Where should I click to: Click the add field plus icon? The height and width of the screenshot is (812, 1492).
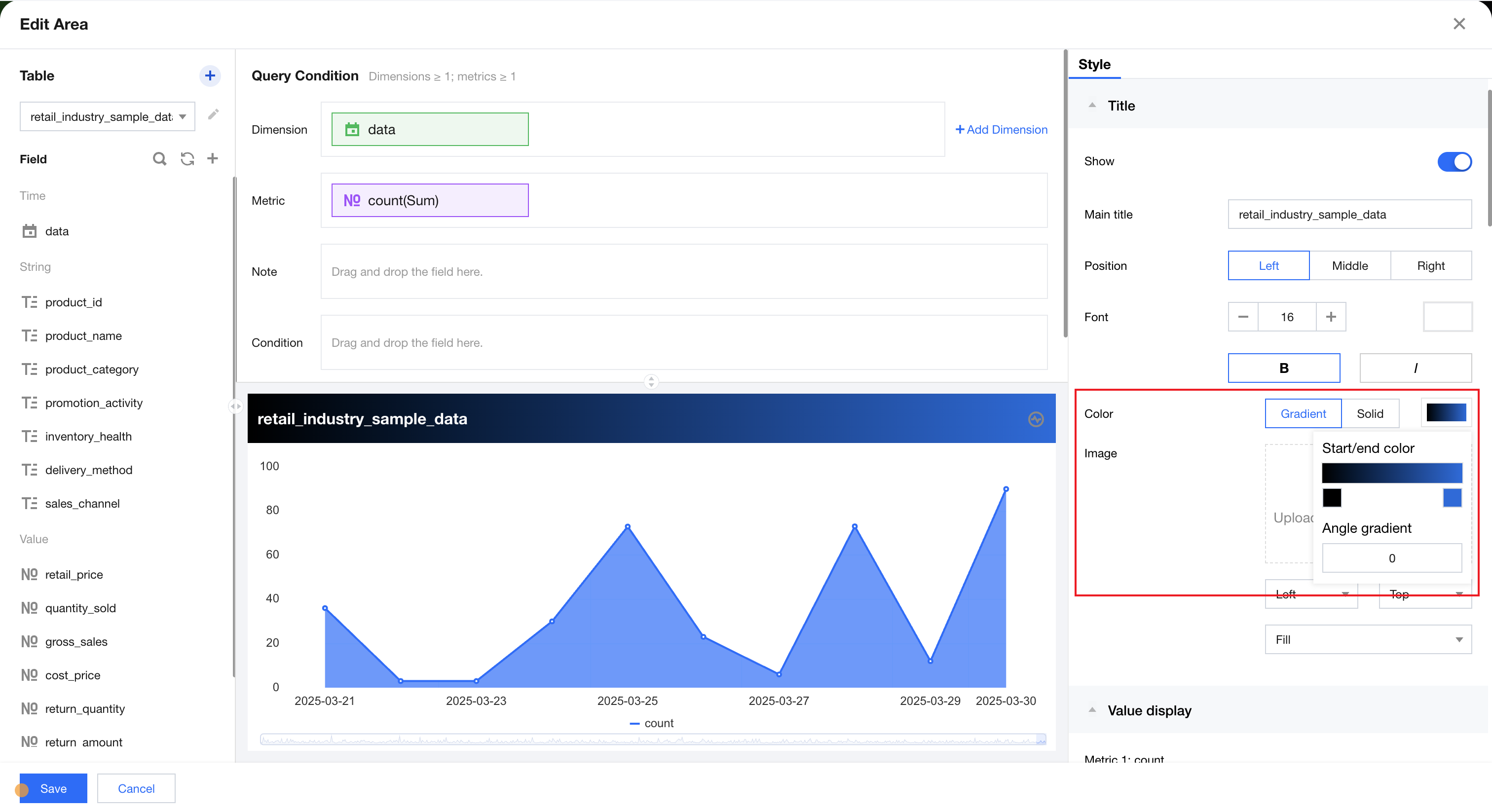213,159
